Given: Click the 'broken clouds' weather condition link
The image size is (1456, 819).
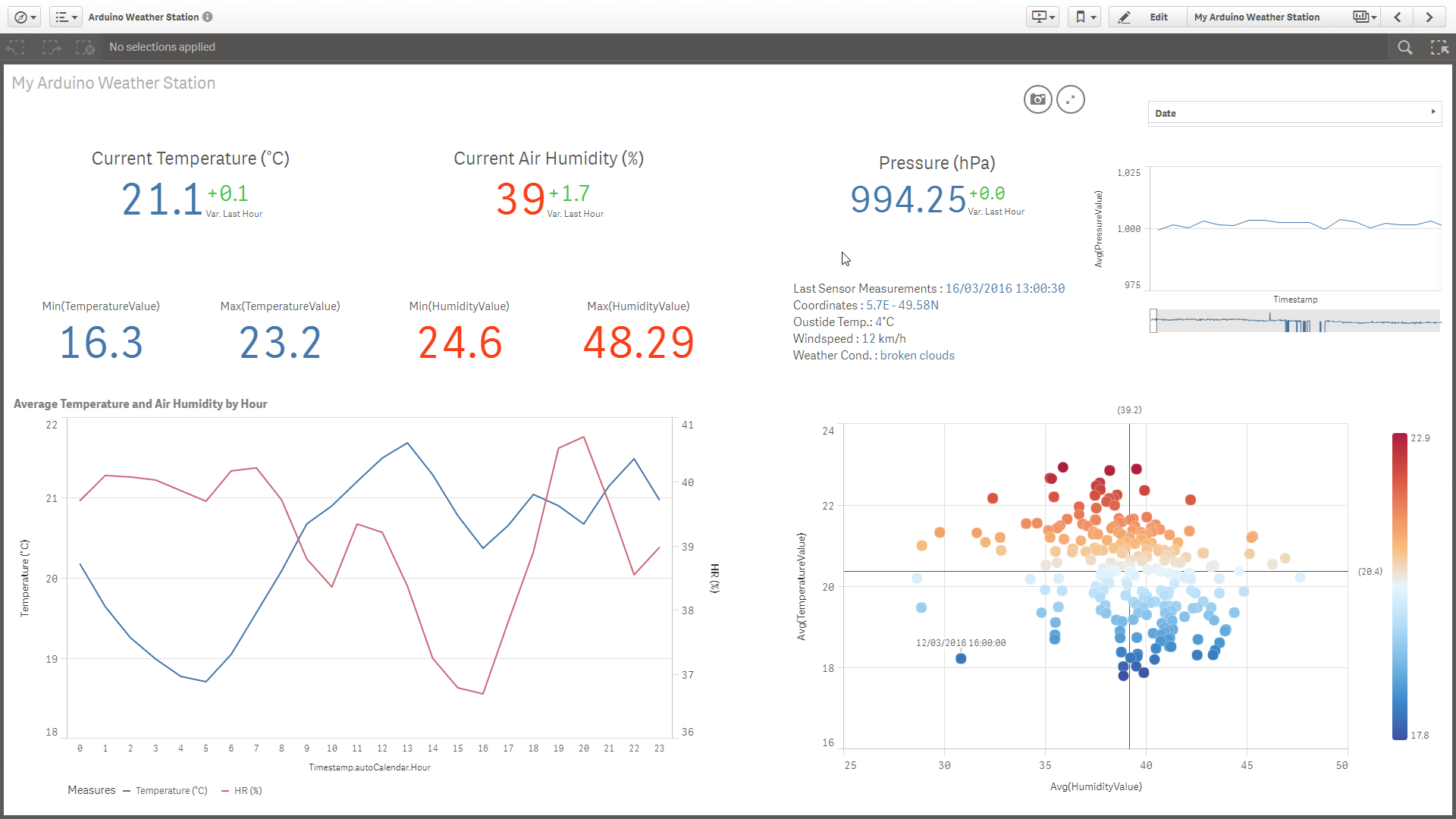Looking at the screenshot, I should pos(917,355).
